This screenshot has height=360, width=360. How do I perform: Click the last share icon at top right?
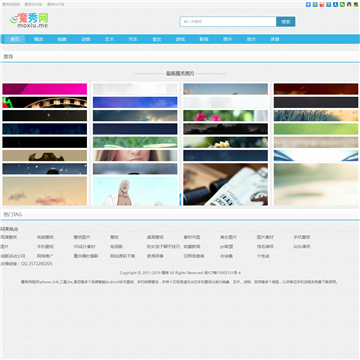click(356, 5)
